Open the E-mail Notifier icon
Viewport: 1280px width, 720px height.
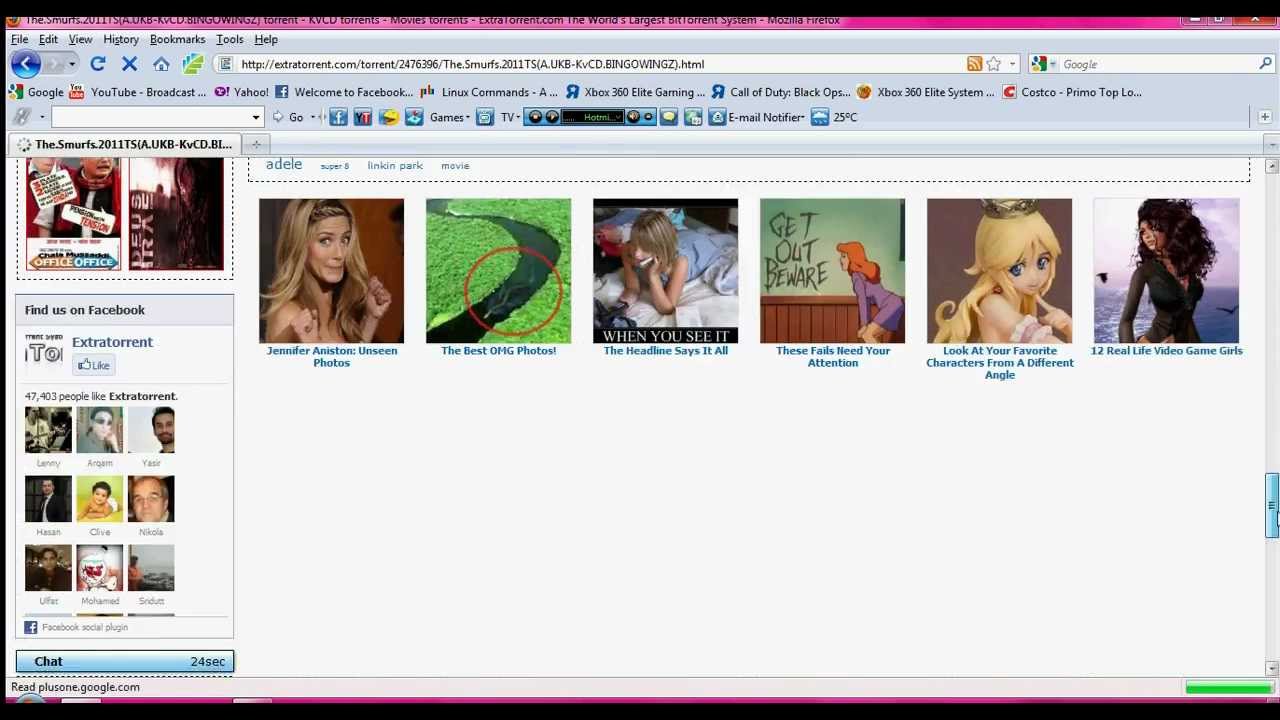(x=717, y=117)
